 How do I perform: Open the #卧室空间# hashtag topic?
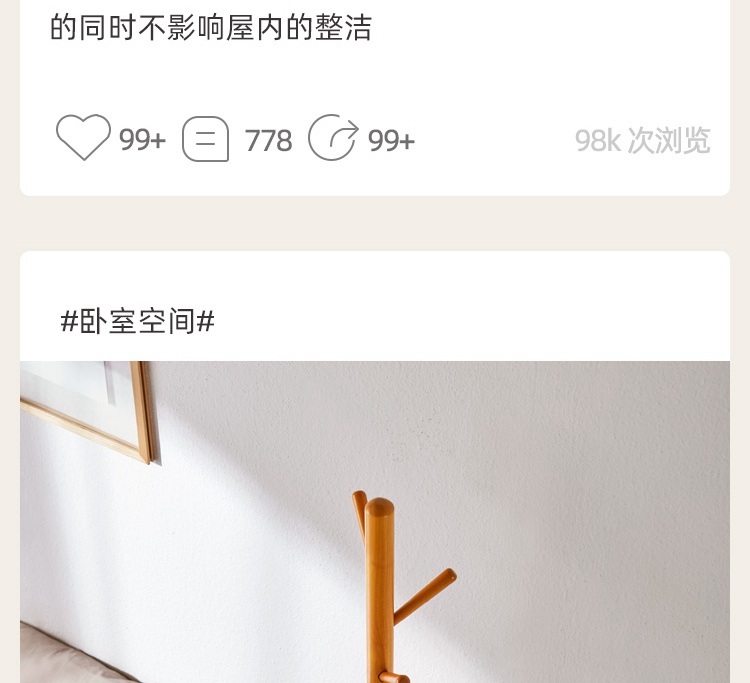click(138, 321)
